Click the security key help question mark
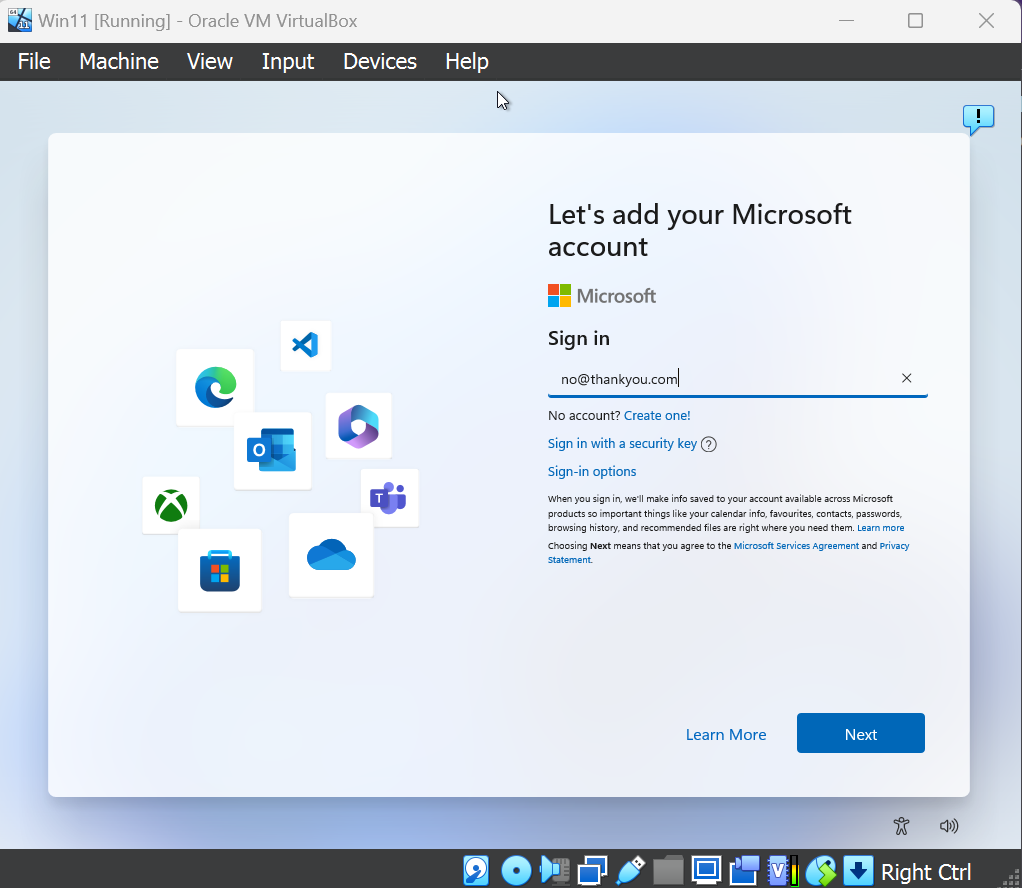Image resolution: width=1022 pixels, height=888 pixels. pos(709,445)
